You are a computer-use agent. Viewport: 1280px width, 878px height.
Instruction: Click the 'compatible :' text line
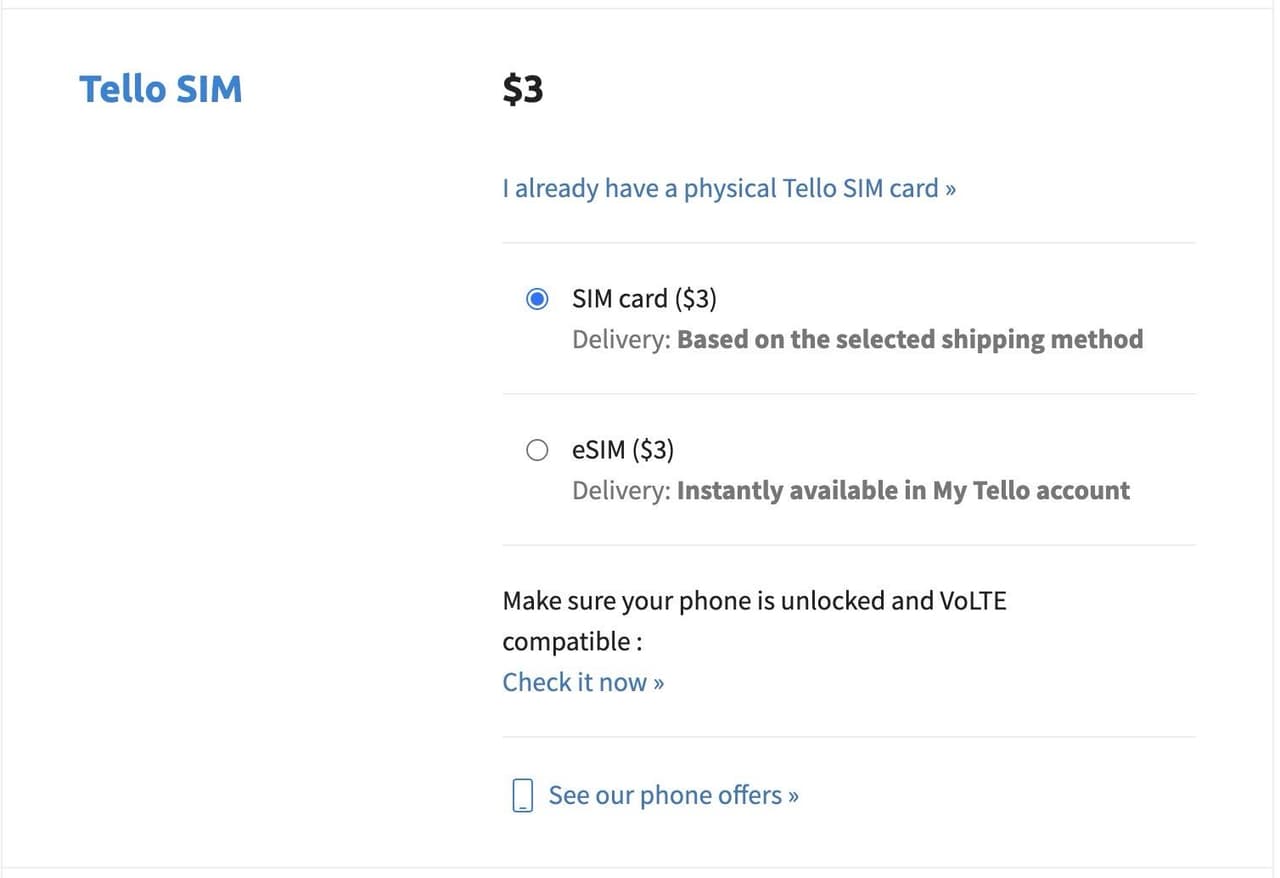tap(572, 641)
